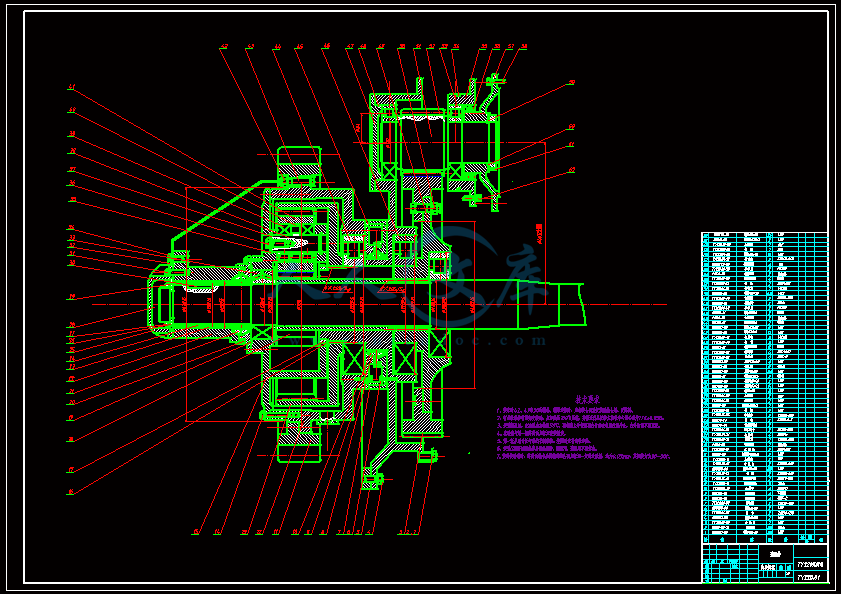Select part callout label 42
Screen dimensions: 841x594
point(224,46)
